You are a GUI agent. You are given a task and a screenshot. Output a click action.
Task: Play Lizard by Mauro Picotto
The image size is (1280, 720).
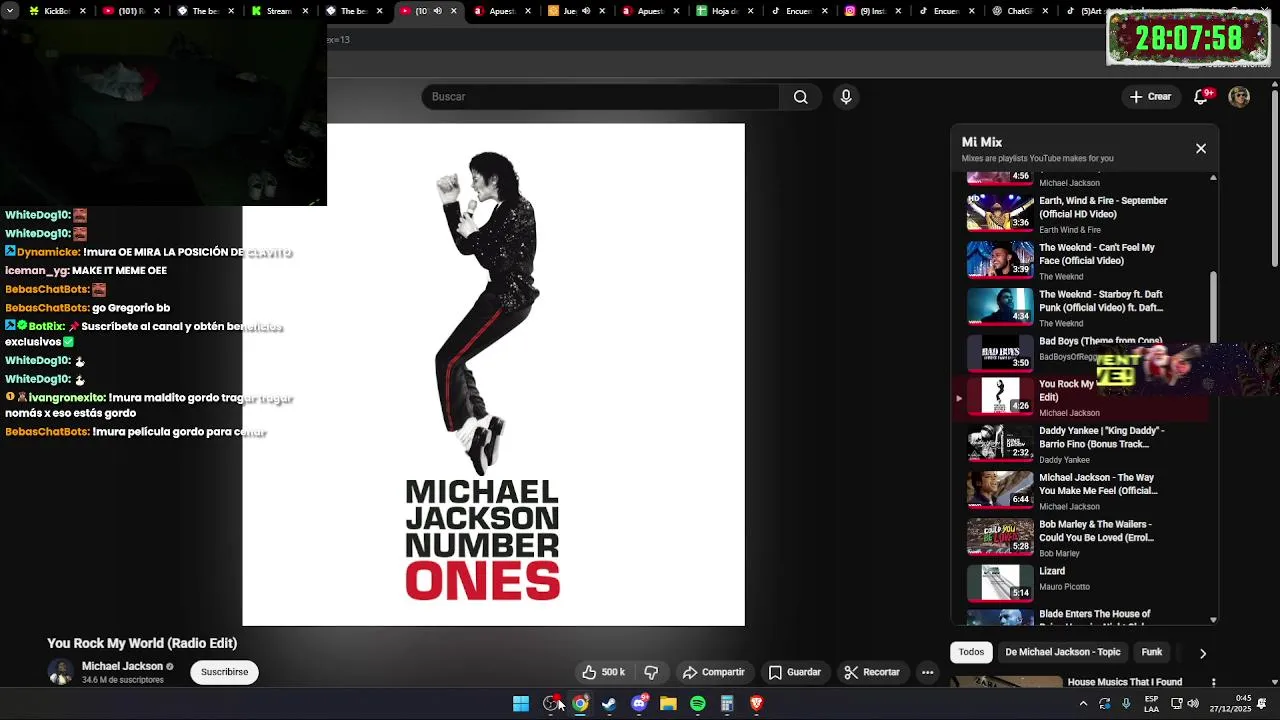(x=1085, y=584)
